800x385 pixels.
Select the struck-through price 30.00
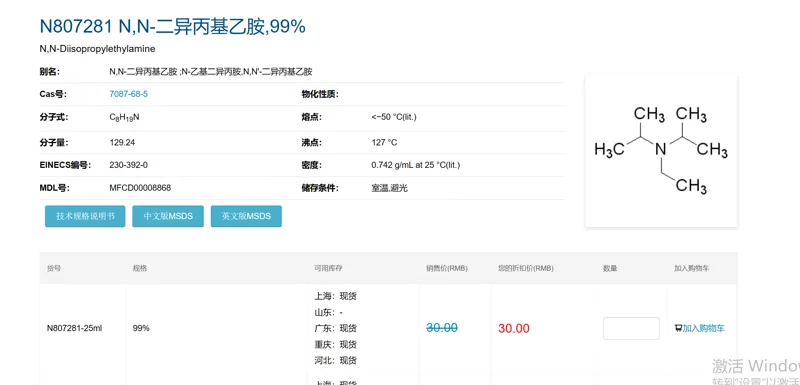click(x=442, y=328)
